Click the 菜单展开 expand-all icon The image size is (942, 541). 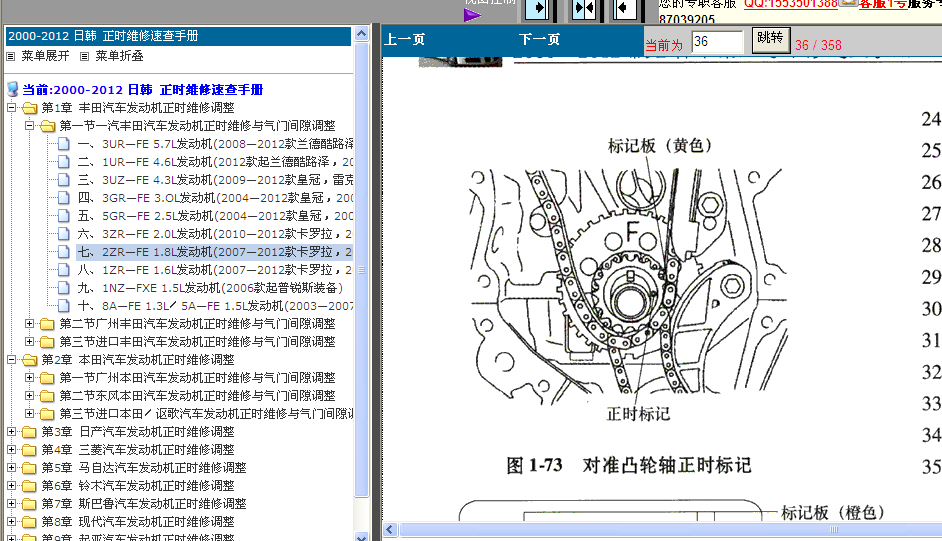(x=10, y=56)
